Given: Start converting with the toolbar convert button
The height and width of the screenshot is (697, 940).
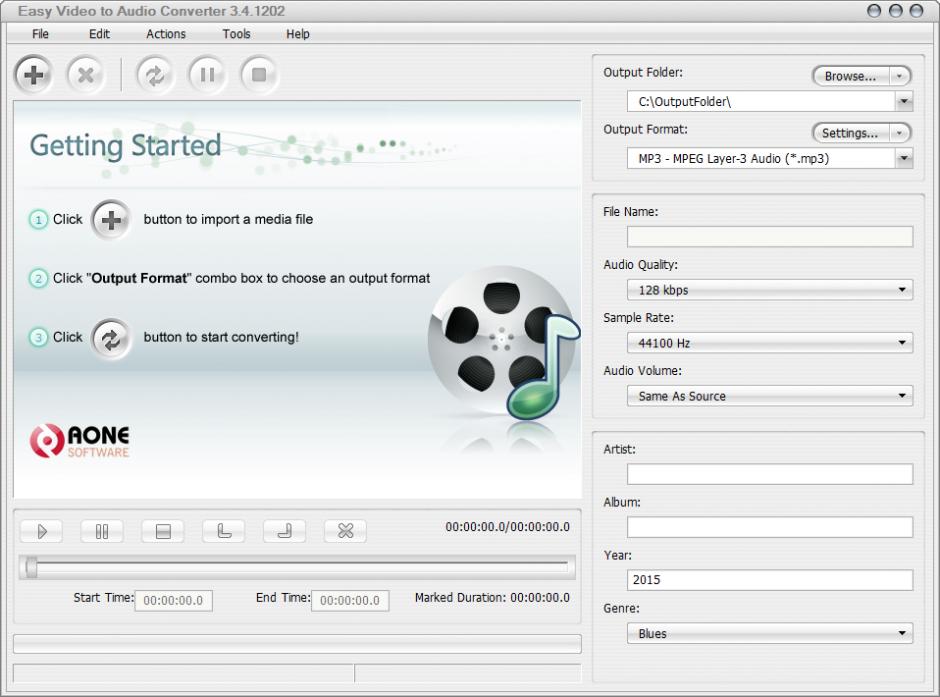Looking at the screenshot, I should click(x=155, y=75).
